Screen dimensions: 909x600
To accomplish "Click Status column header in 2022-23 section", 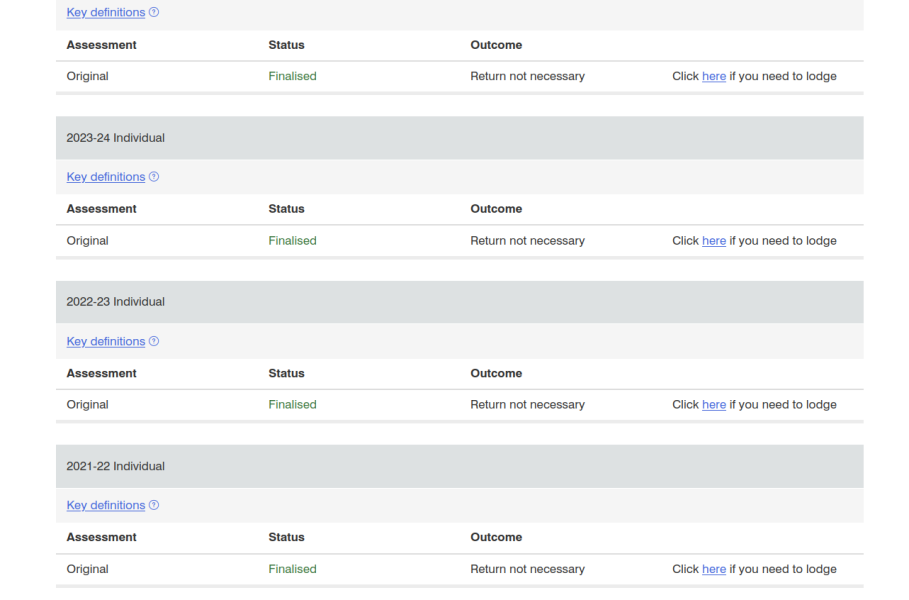I will (286, 373).
